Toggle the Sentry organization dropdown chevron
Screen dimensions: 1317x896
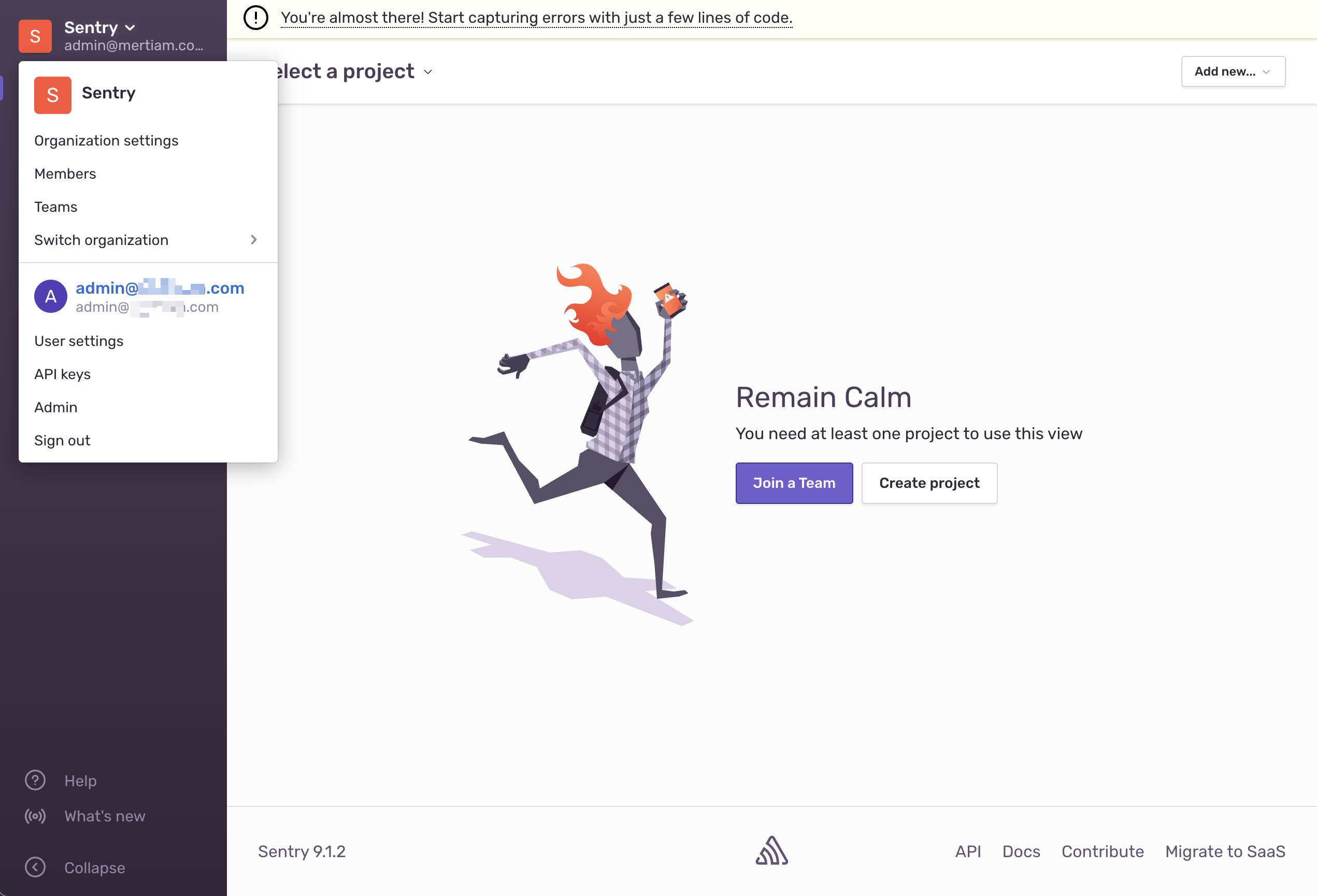(x=130, y=28)
